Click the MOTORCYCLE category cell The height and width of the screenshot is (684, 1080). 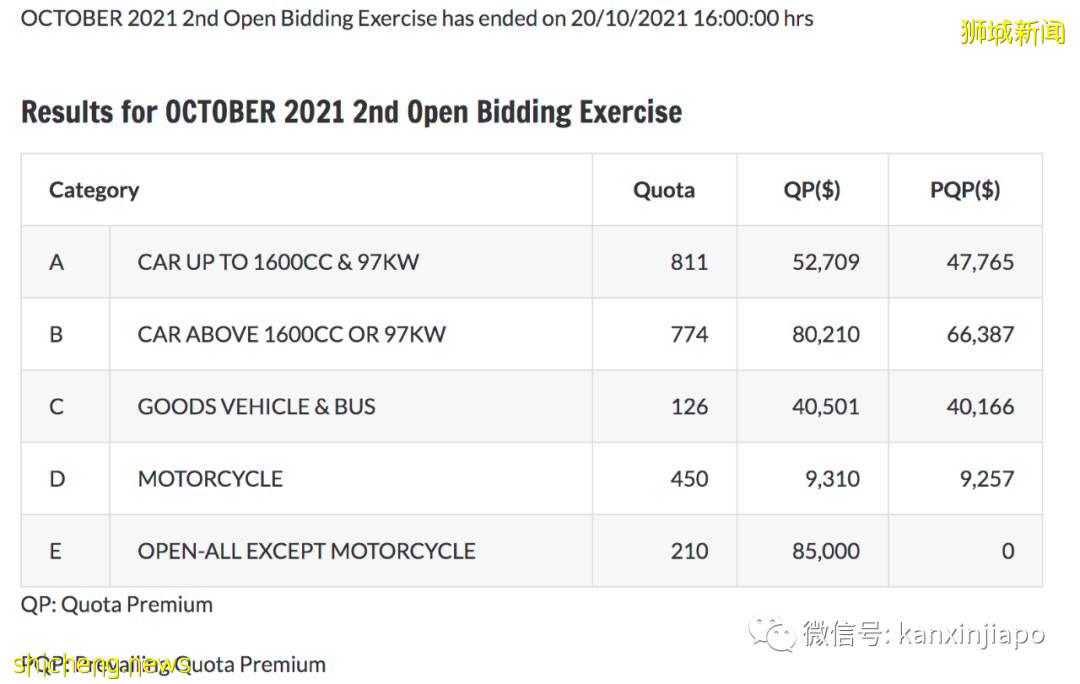(210, 479)
